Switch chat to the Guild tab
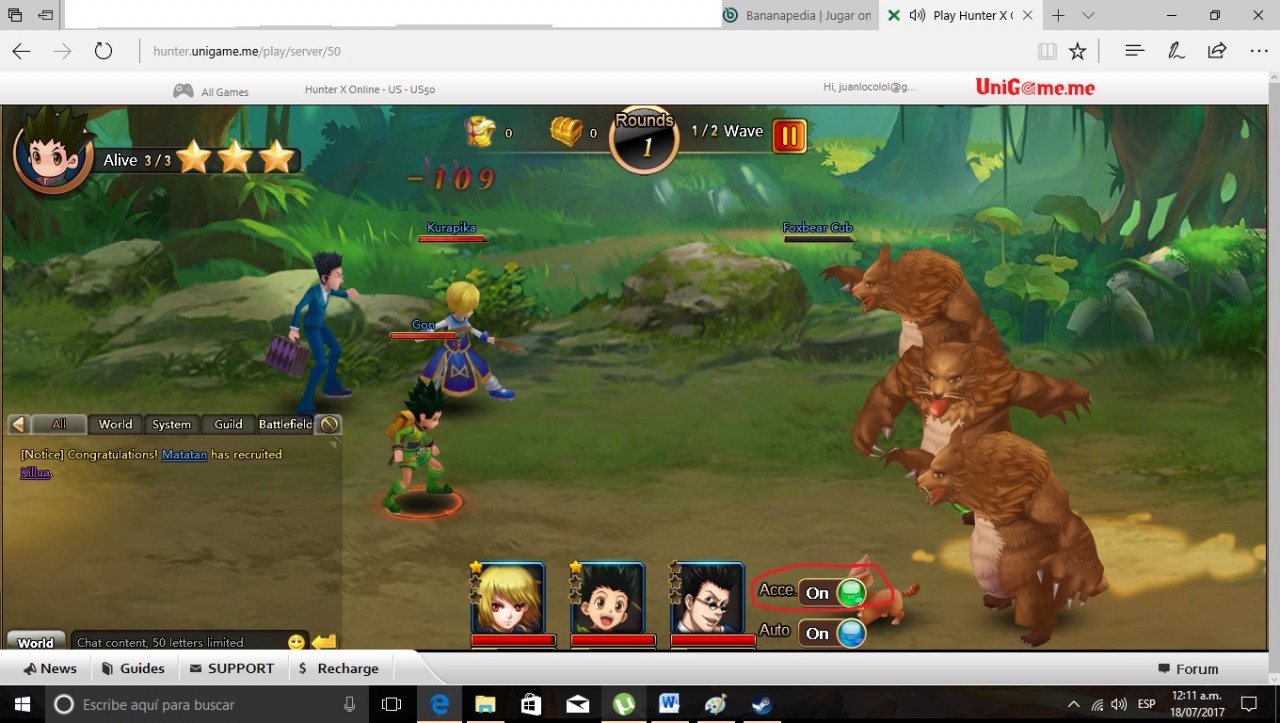Viewport: 1280px width, 723px height. coord(229,424)
